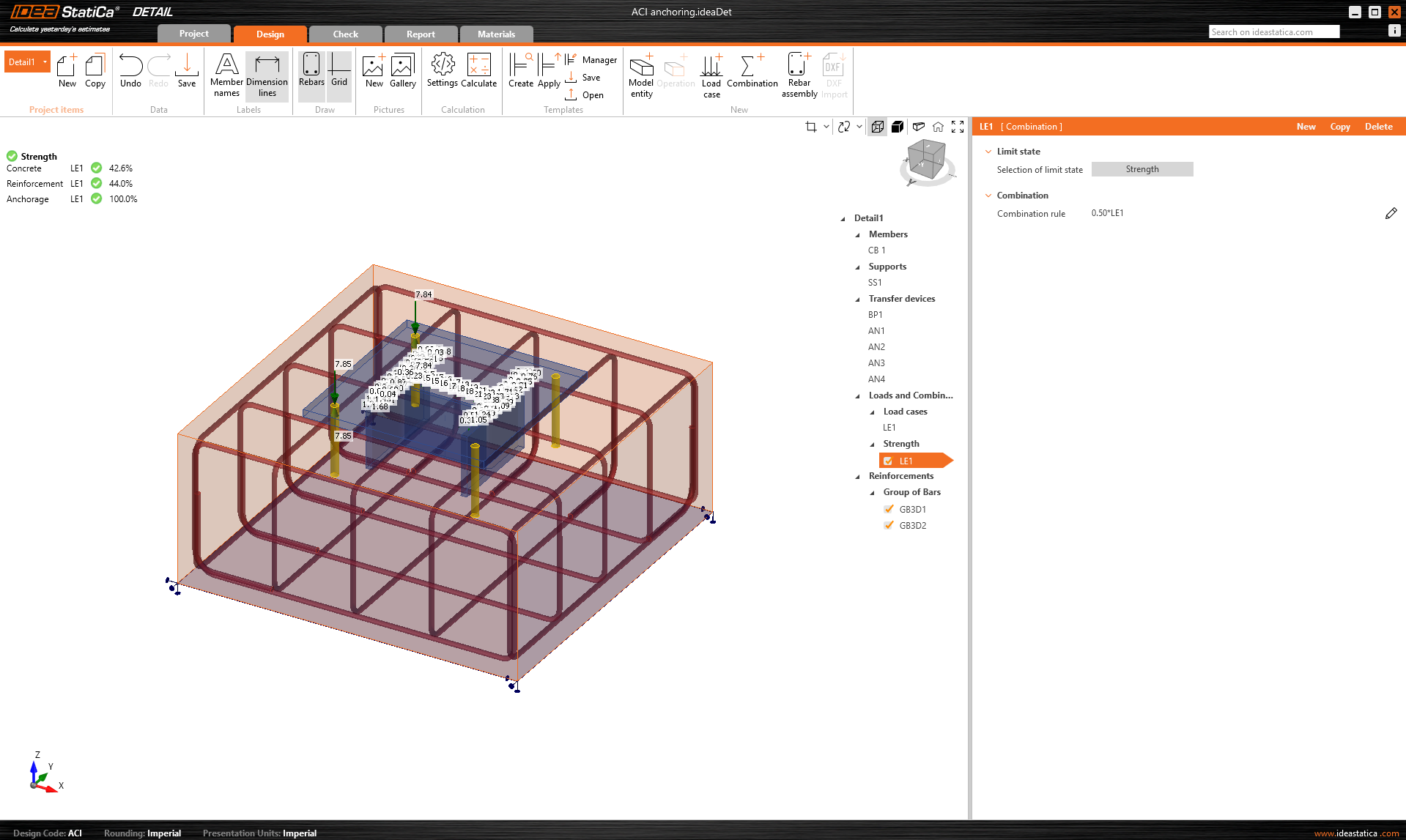Toggle the GB3D2 bar group checkbox
Image resolution: width=1406 pixels, height=840 pixels.
click(x=889, y=525)
